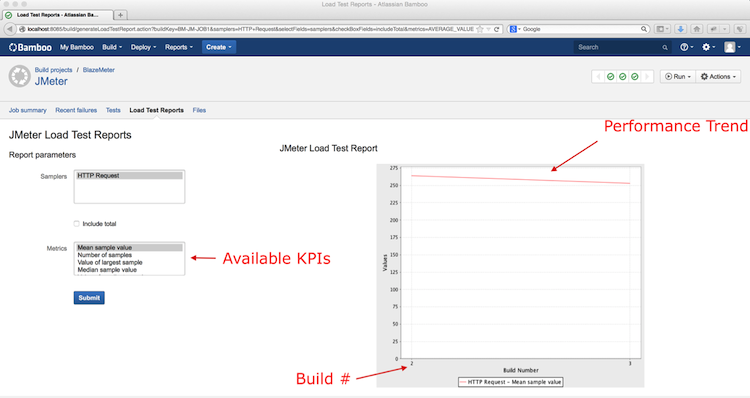Reload the page with the refresh icon
Viewport: 750px width, 398px height.
(x=496, y=29)
